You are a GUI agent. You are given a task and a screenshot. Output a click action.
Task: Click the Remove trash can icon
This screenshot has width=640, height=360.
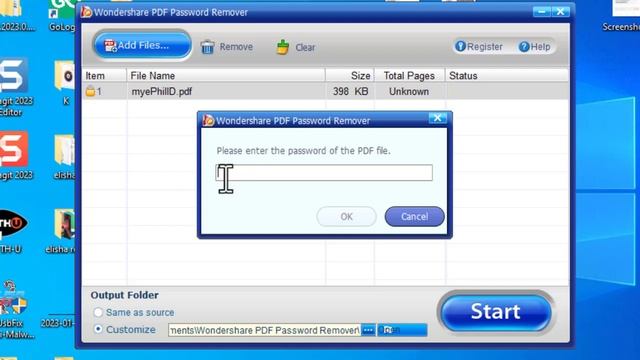point(207,47)
